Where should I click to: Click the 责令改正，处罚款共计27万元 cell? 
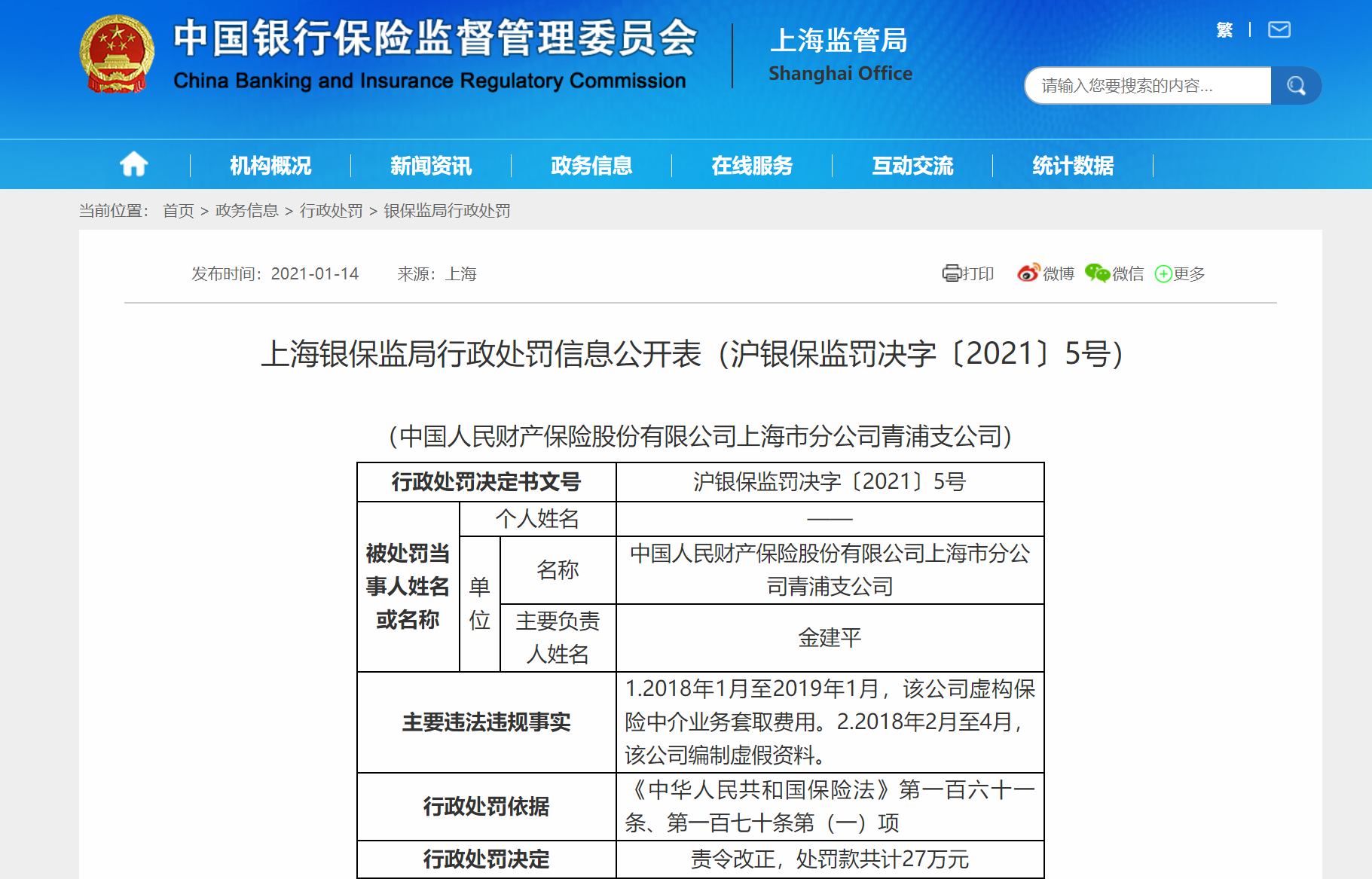click(830, 859)
